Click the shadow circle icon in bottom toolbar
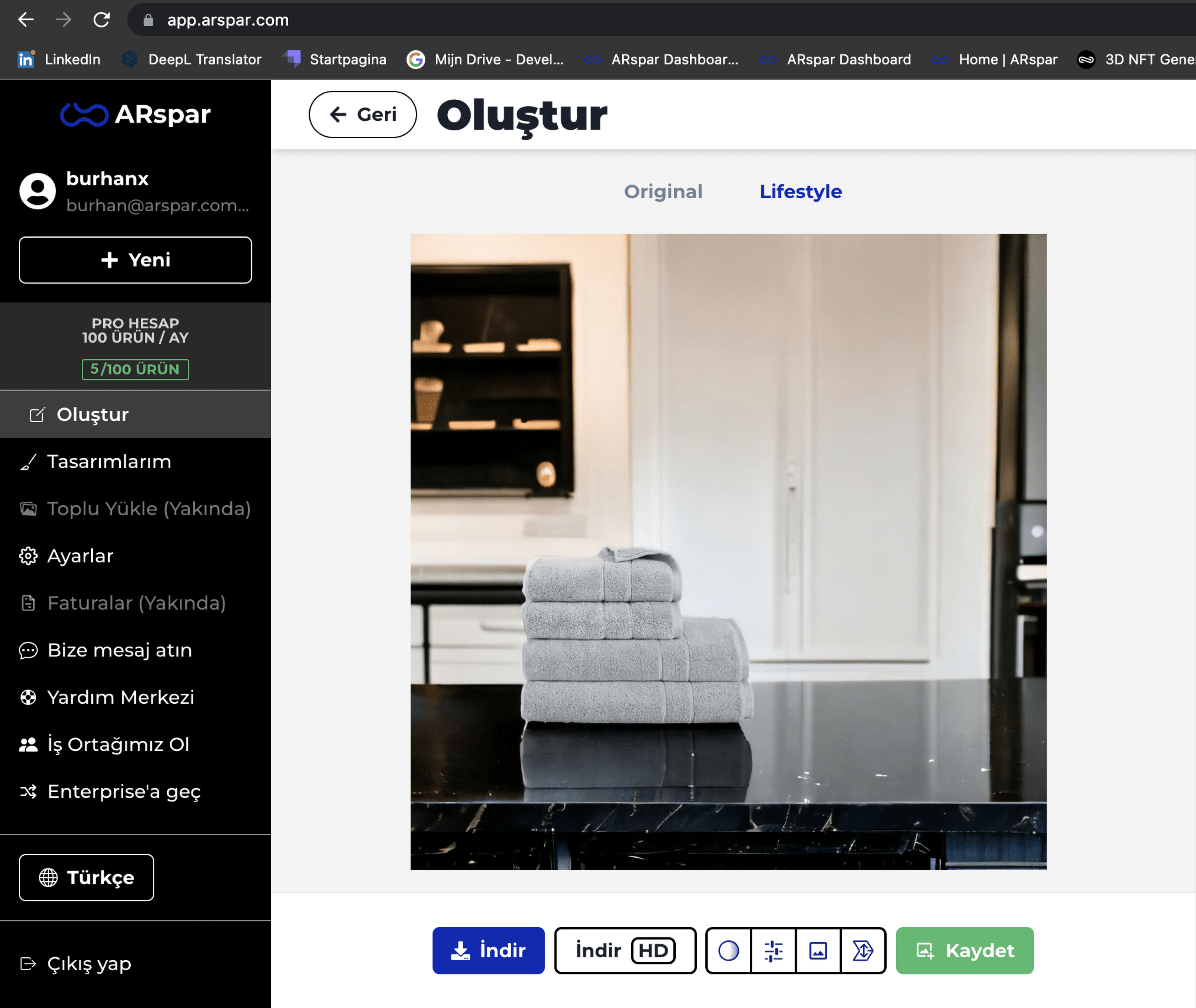The height and width of the screenshot is (1008, 1196). click(728, 950)
